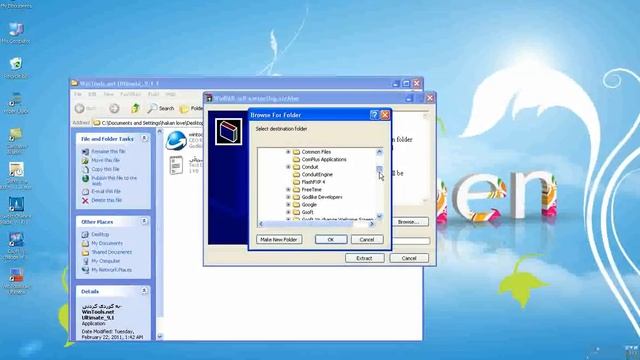Screen dimensions: 640x360
Task: Click the Search toolbar button in Explorer
Action: (x=161, y=108)
